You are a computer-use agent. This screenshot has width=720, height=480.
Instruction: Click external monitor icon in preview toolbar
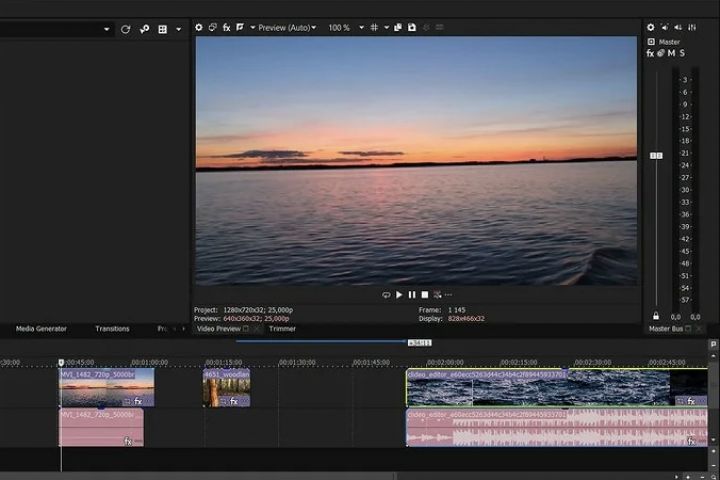pyautogui.click(x=213, y=28)
